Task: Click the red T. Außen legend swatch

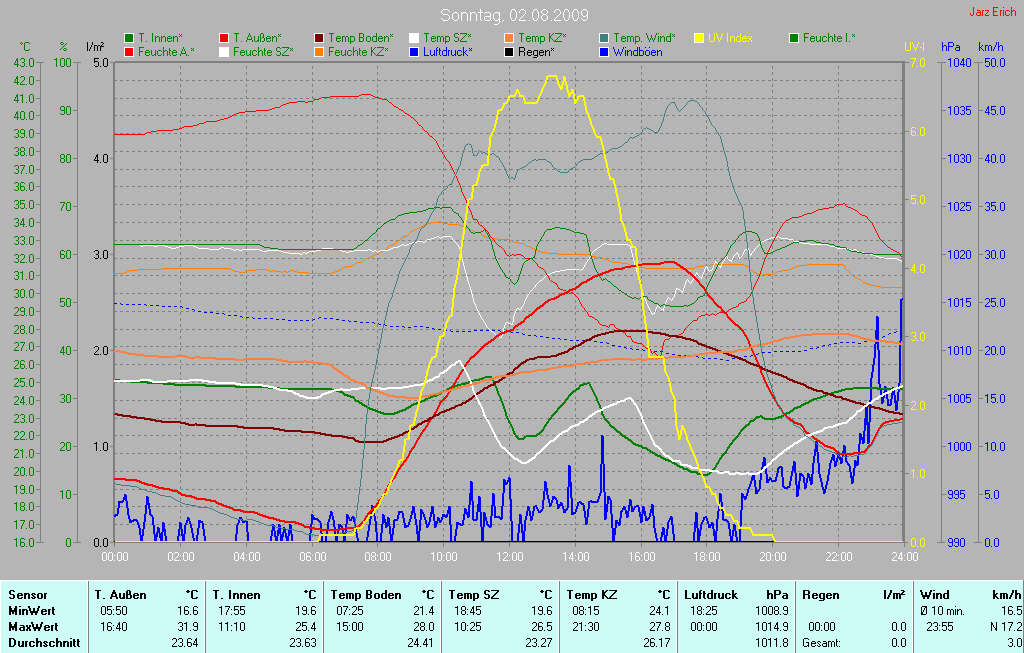Action: coord(224,39)
